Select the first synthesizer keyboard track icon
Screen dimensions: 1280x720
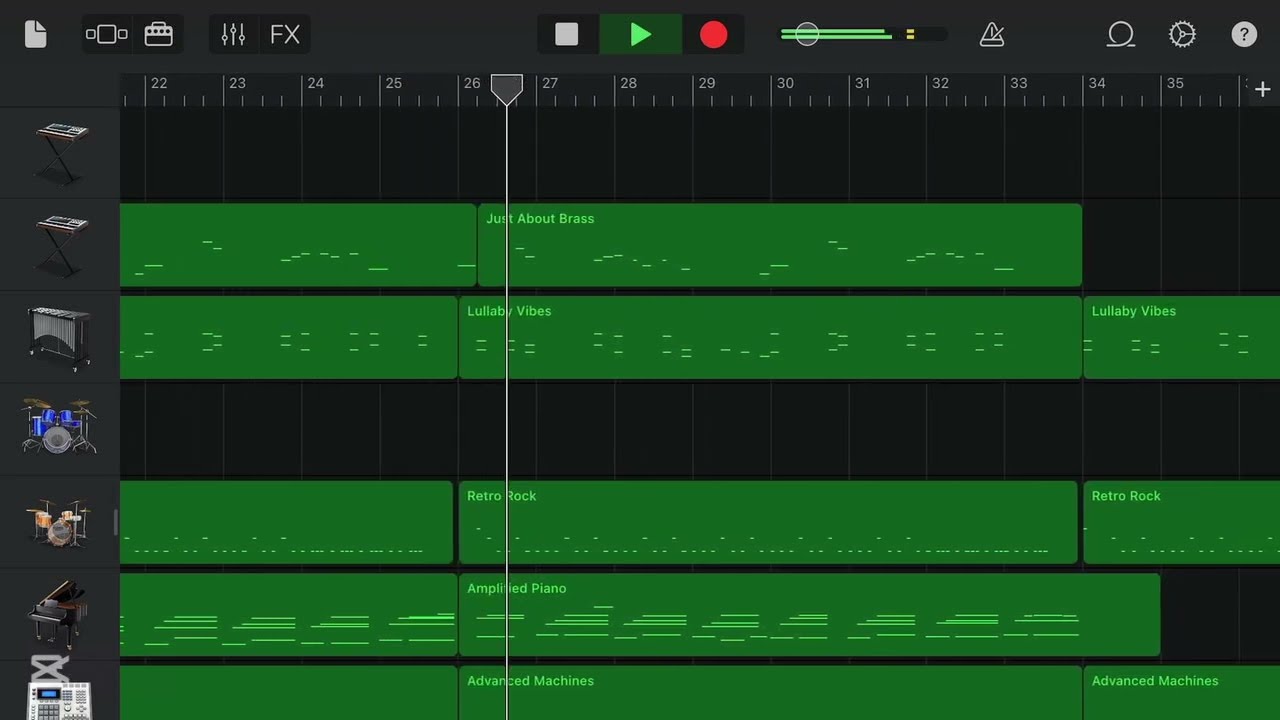click(x=60, y=152)
